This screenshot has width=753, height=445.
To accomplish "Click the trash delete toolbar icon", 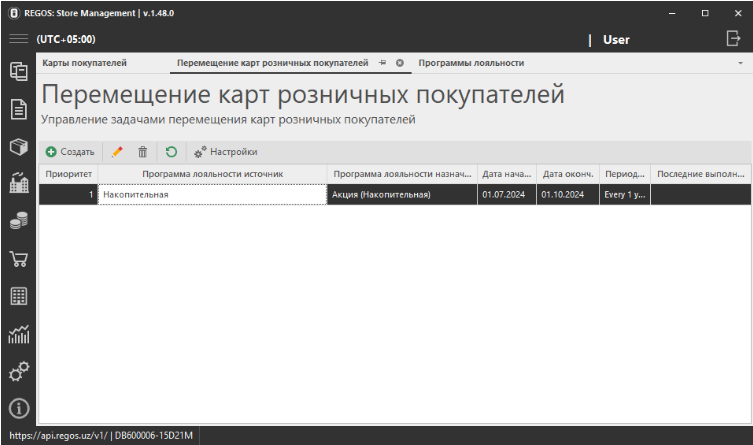I will point(143,152).
